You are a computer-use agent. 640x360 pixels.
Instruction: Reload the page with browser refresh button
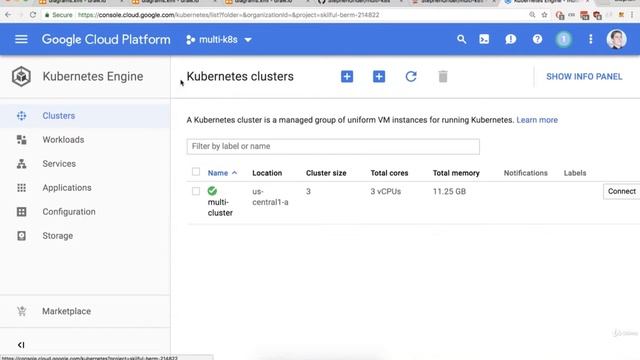click(x=33, y=15)
